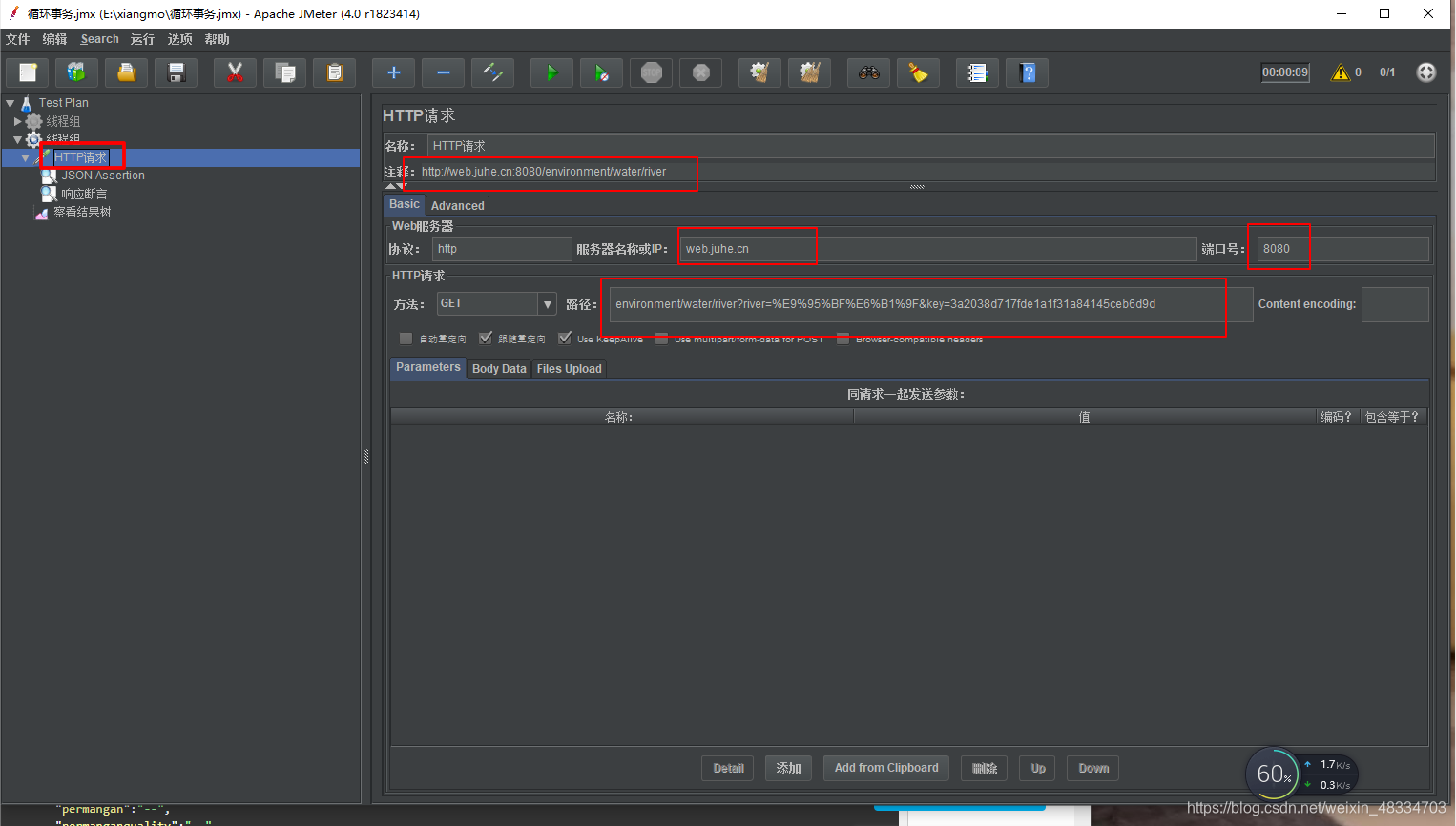Click the Clear results broom icon
Image resolution: width=1456 pixels, height=826 pixels.
760,72
